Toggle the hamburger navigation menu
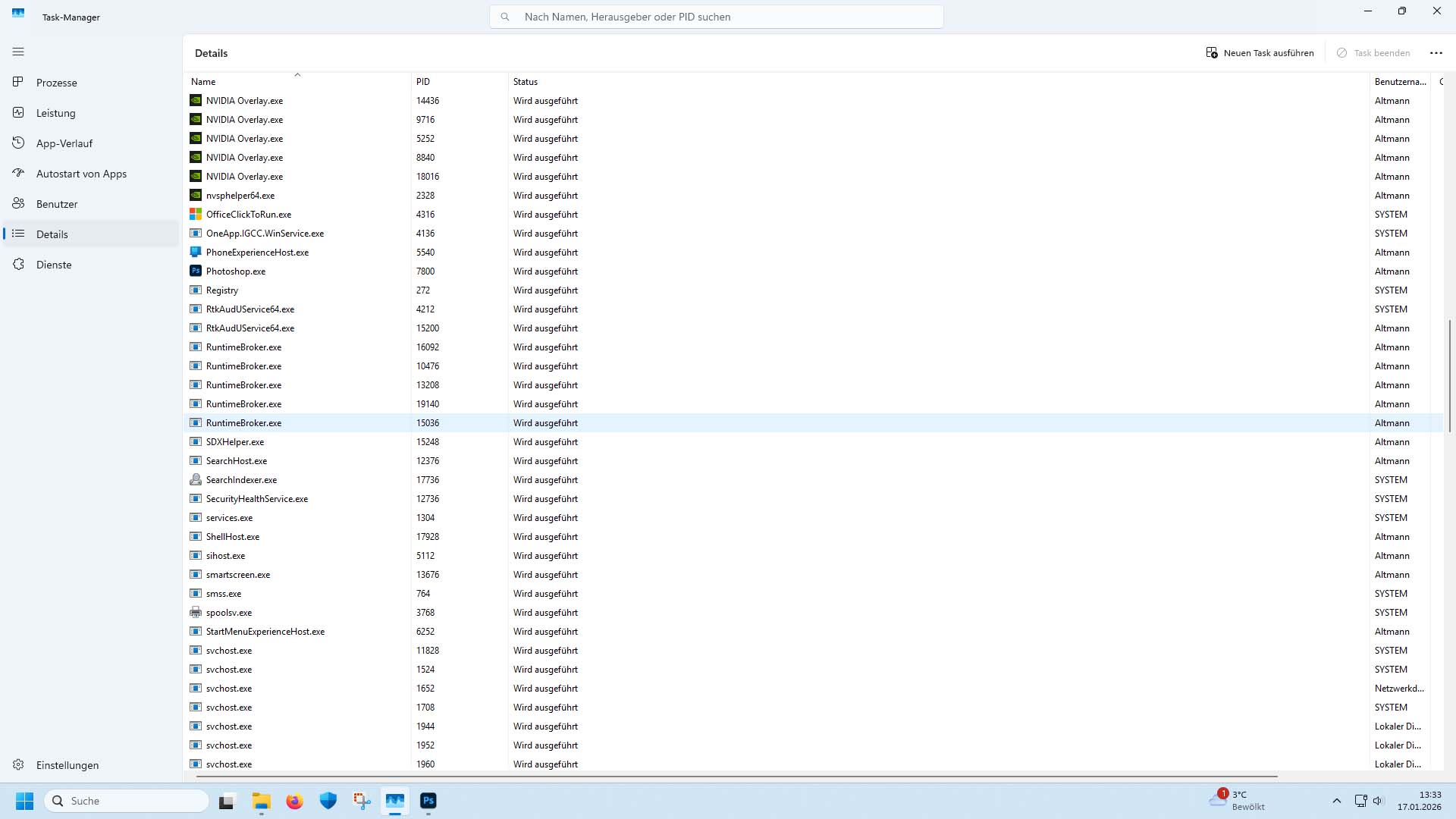 (18, 52)
